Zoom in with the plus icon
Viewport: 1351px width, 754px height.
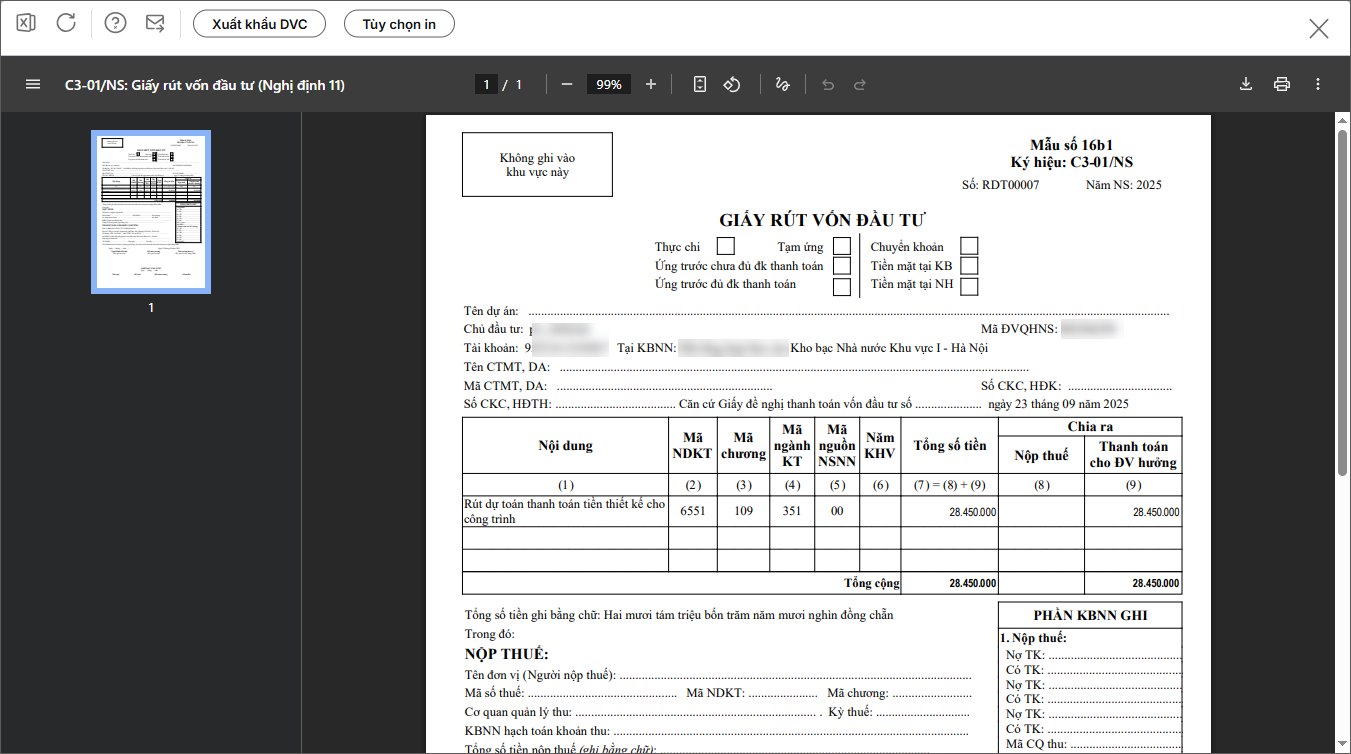pos(651,85)
